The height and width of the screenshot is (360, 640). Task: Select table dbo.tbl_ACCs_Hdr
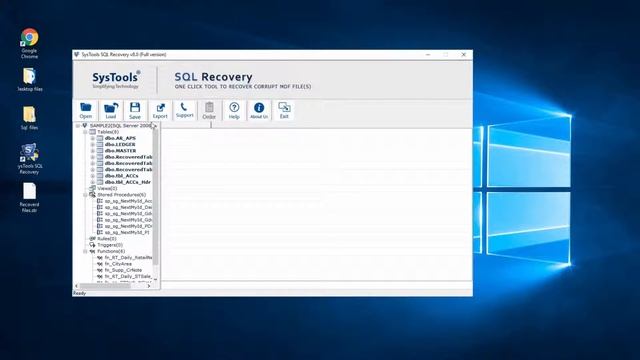(128, 182)
